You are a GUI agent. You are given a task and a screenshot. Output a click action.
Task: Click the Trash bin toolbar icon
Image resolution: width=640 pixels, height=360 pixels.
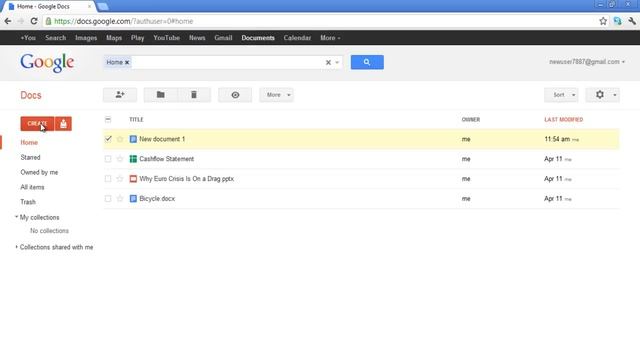194,95
